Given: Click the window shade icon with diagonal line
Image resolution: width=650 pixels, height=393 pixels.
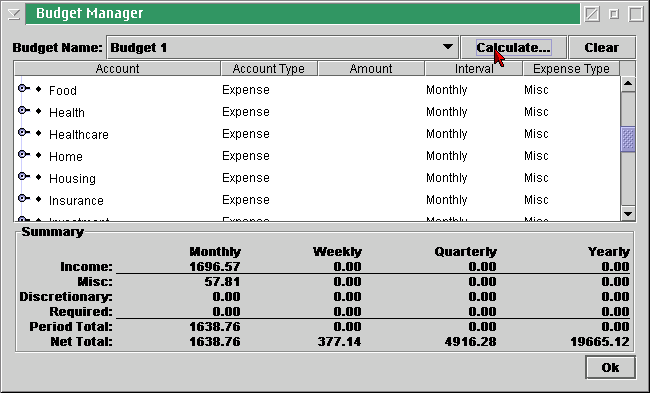Looking at the screenshot, I should (x=592, y=14).
